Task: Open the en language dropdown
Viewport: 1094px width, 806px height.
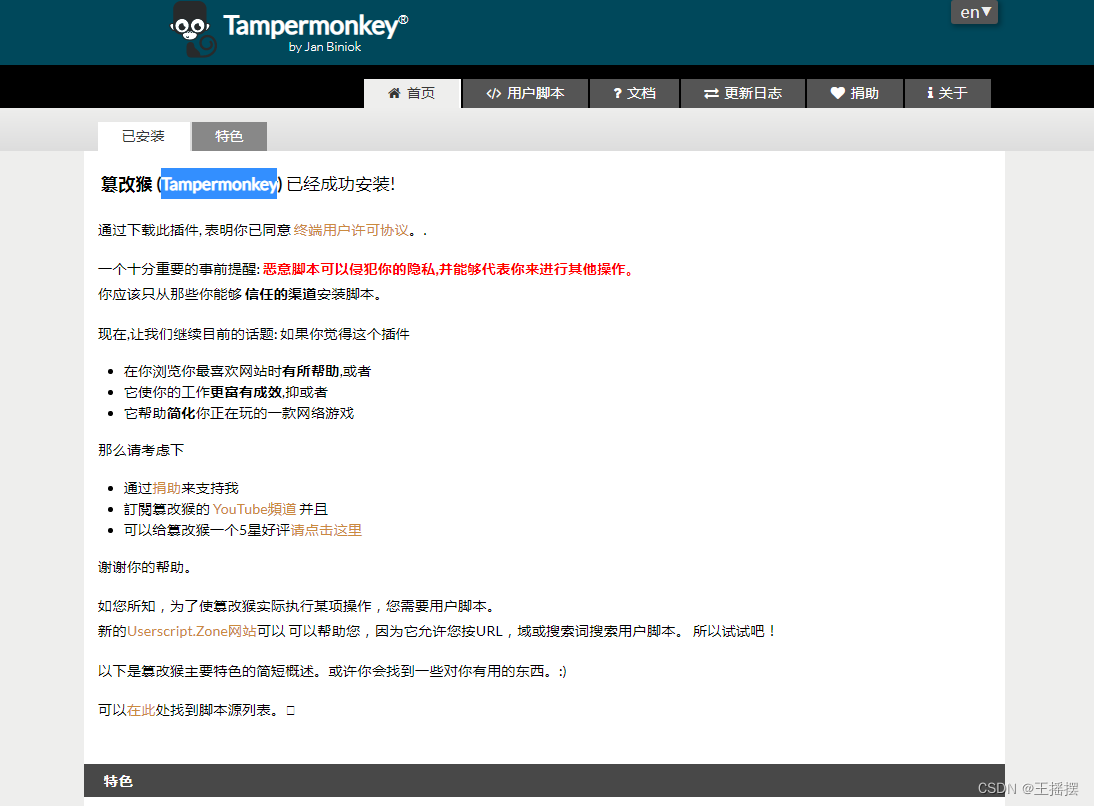Action: 974,13
